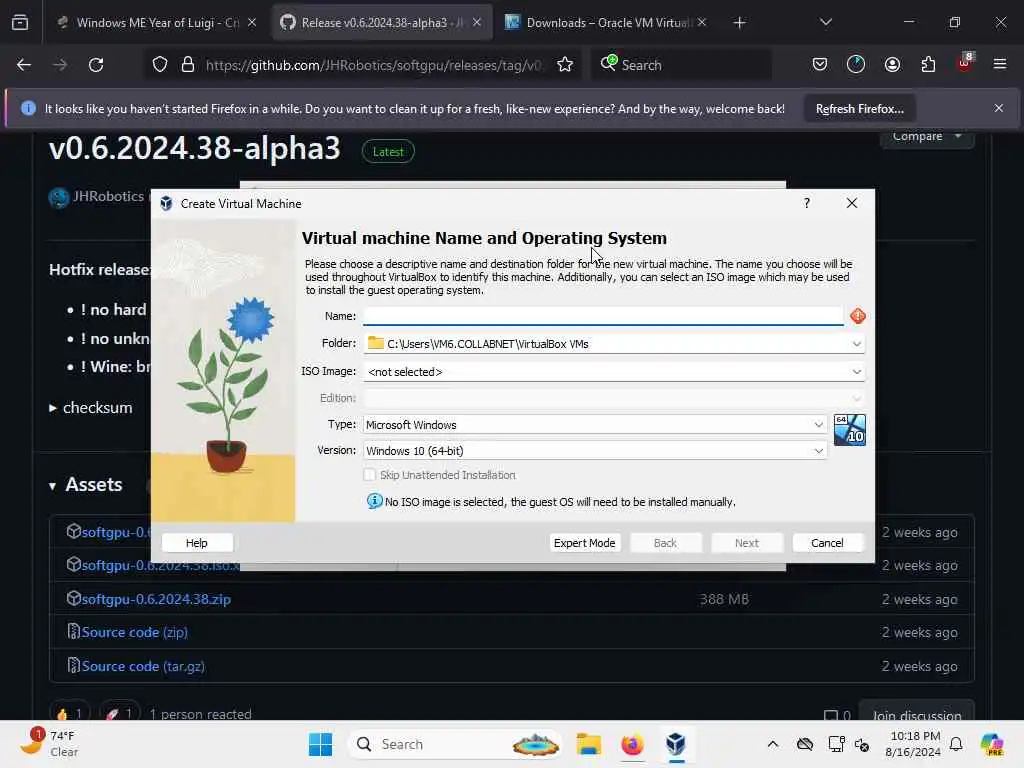The width and height of the screenshot is (1024, 768).
Task: Open the extensions puzzle icon
Action: point(928,65)
